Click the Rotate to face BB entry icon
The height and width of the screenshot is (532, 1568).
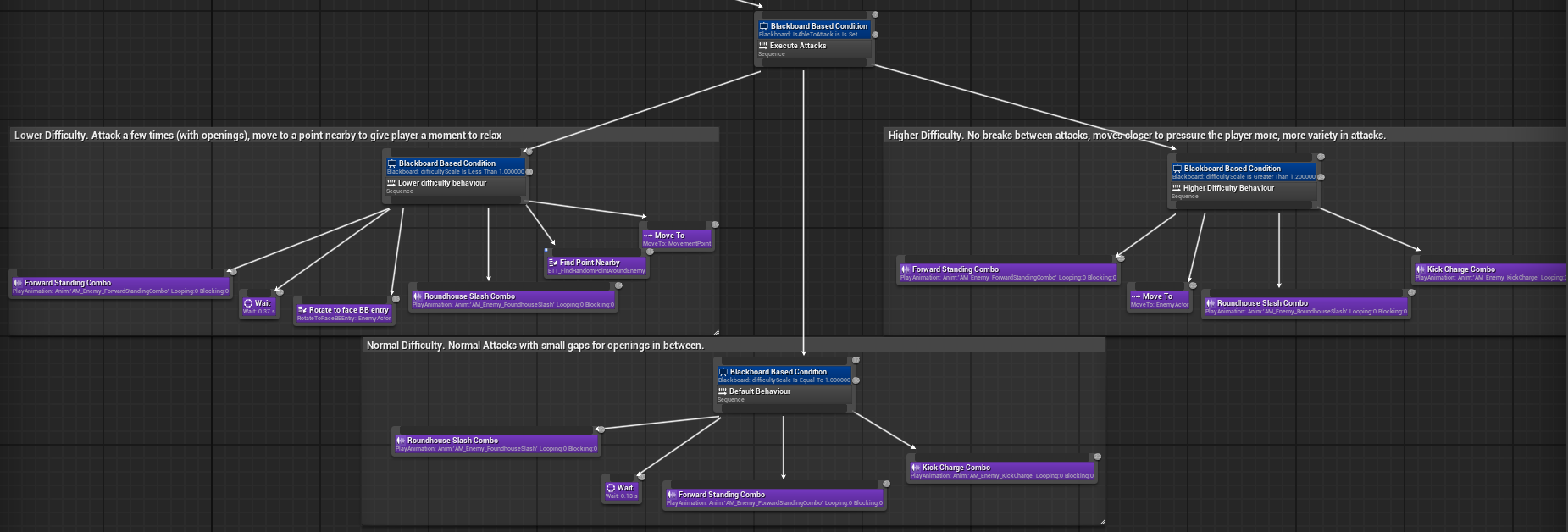(x=302, y=310)
